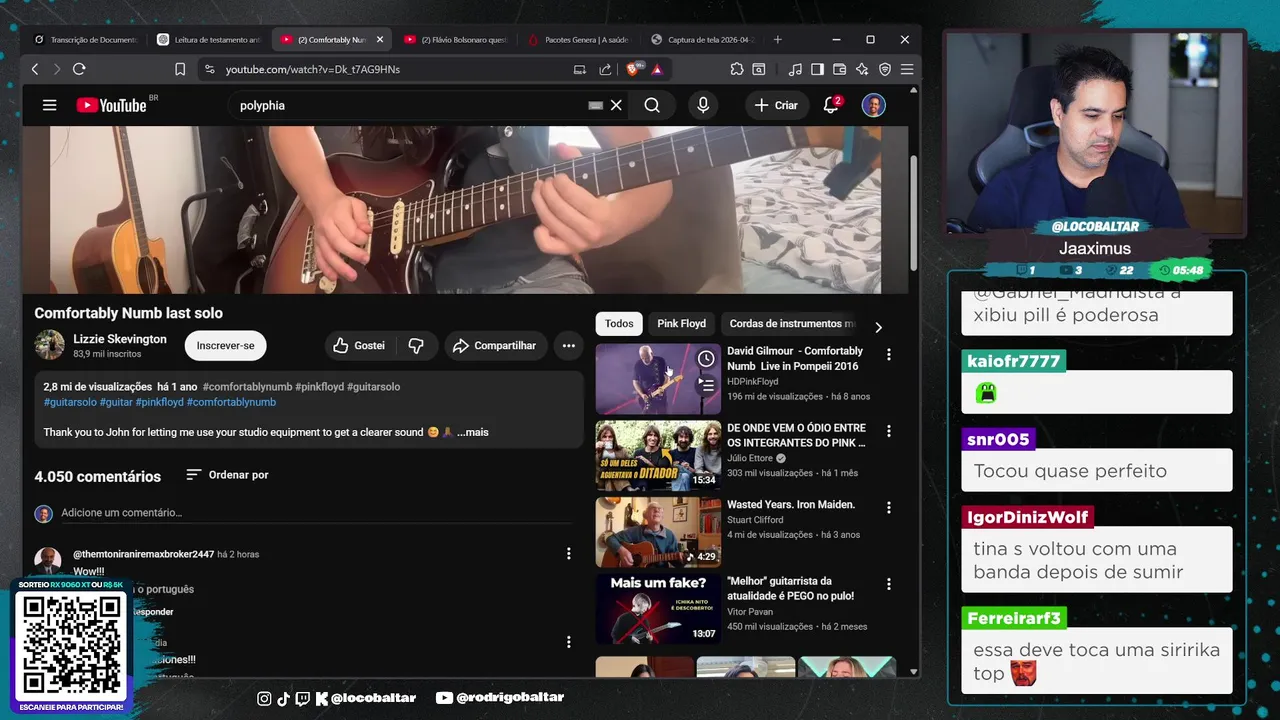Screen dimensions: 1280x720
Task: Open browser extensions puzzle icon
Action: point(737,69)
